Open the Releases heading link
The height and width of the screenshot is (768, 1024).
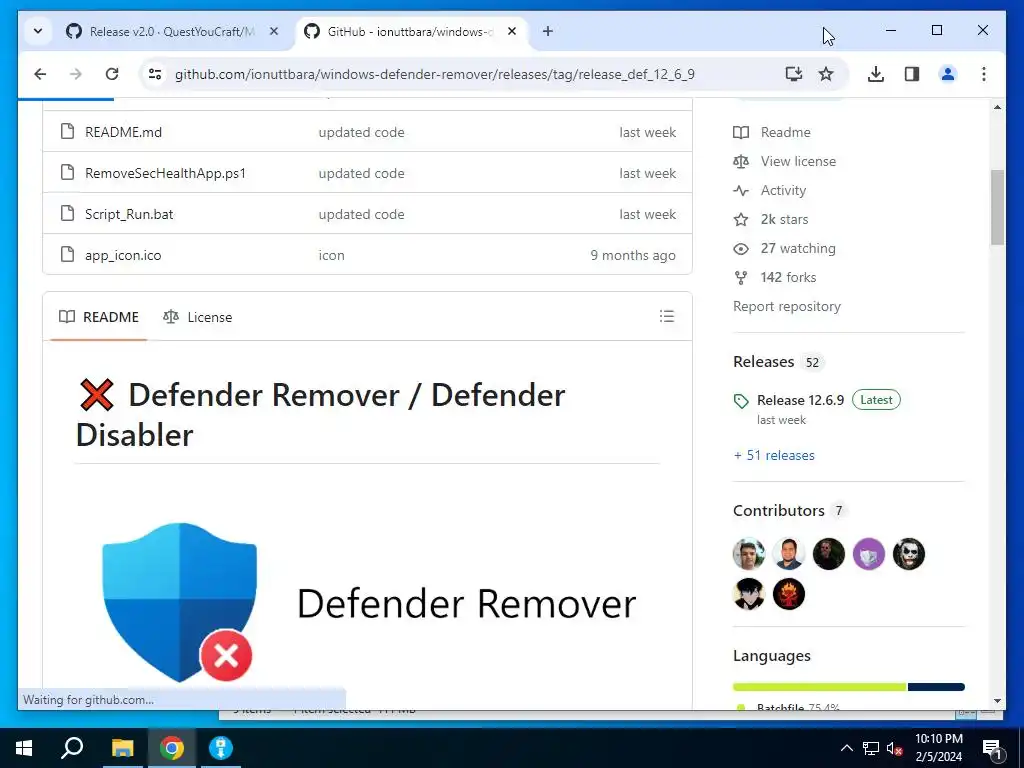pos(763,362)
